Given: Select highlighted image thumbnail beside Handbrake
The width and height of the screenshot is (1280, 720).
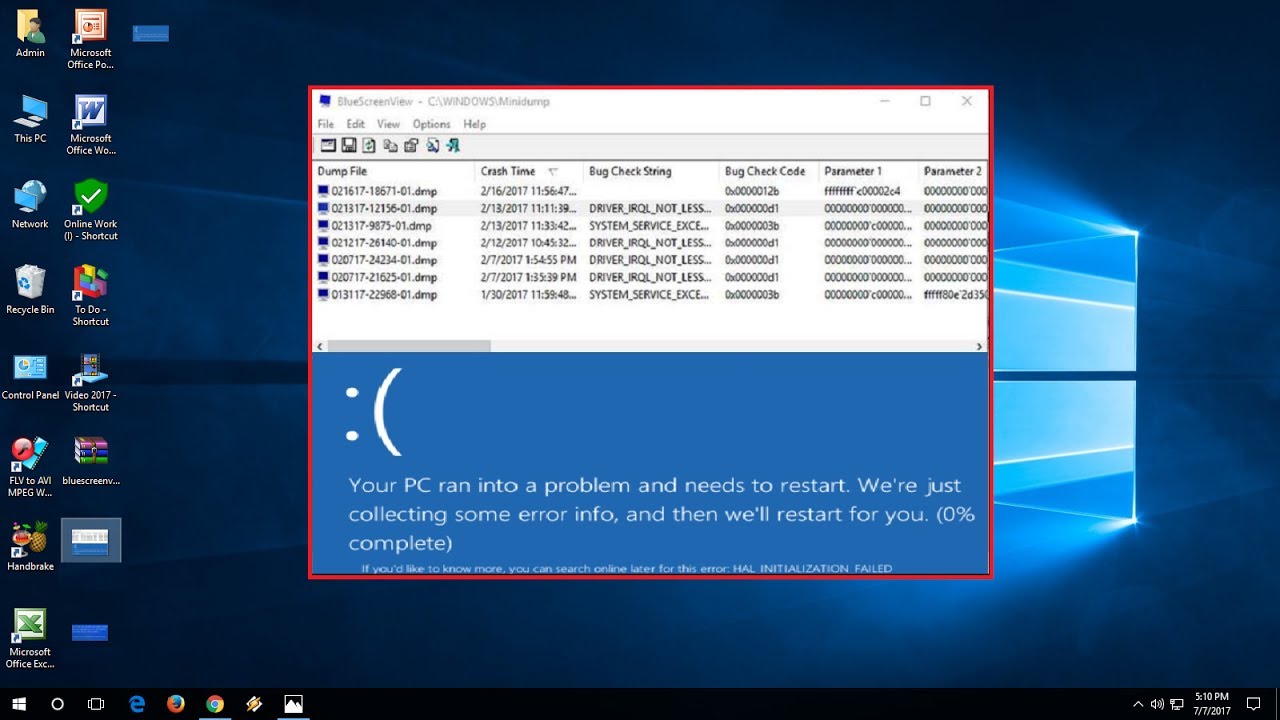Looking at the screenshot, I should coord(91,540).
